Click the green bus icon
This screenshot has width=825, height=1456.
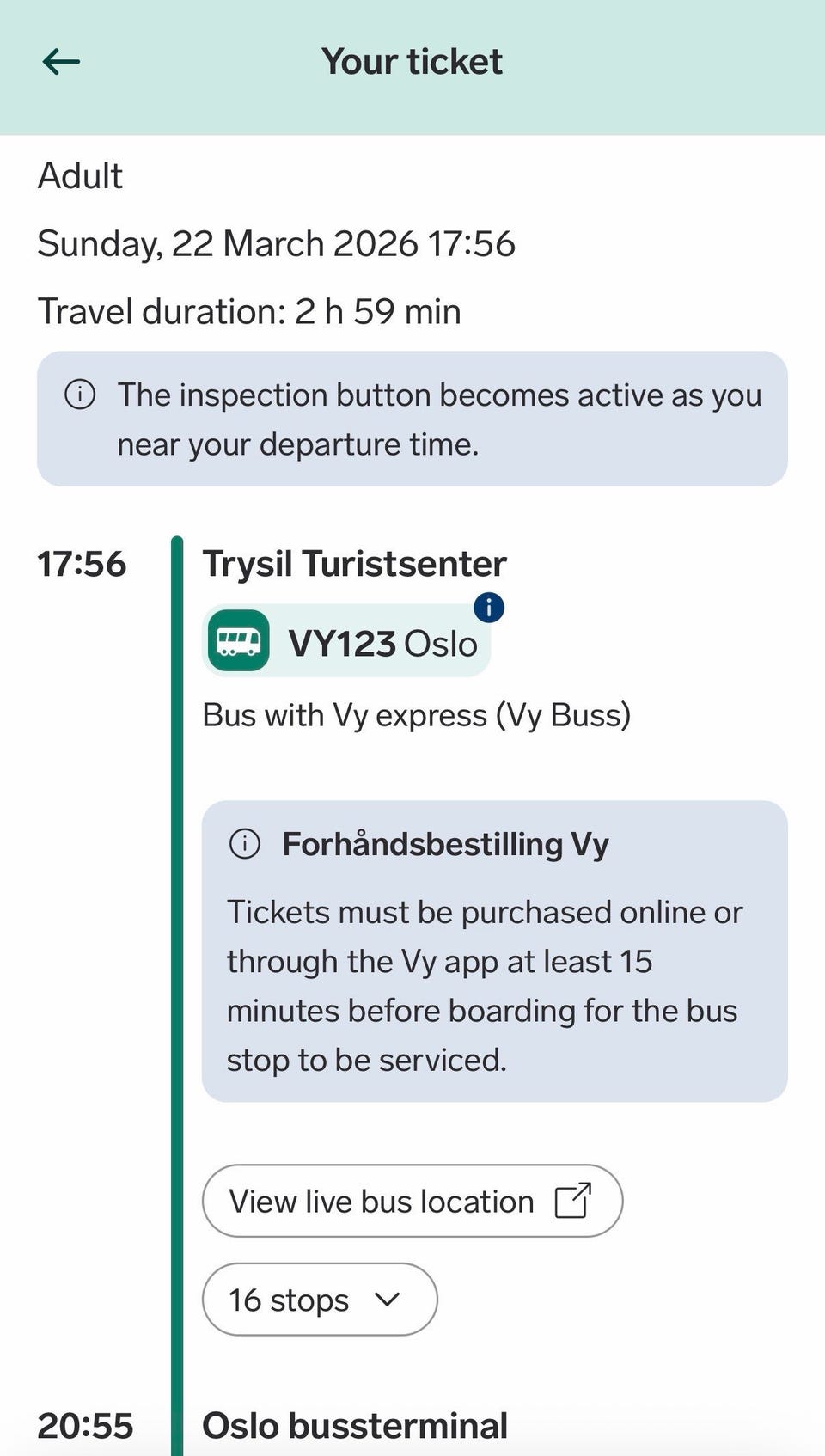click(238, 640)
